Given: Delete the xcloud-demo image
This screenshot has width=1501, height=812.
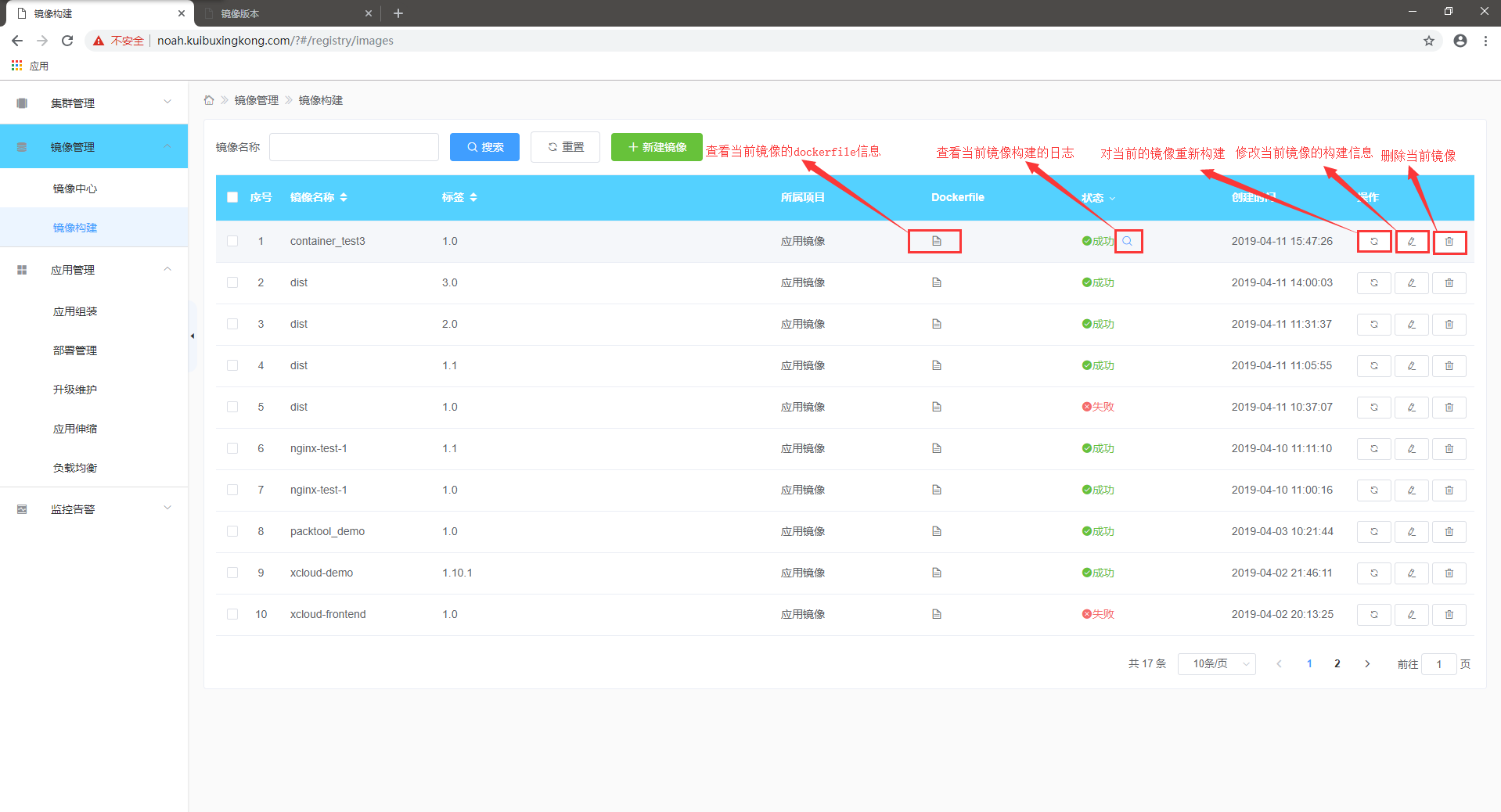Looking at the screenshot, I should point(1449,573).
